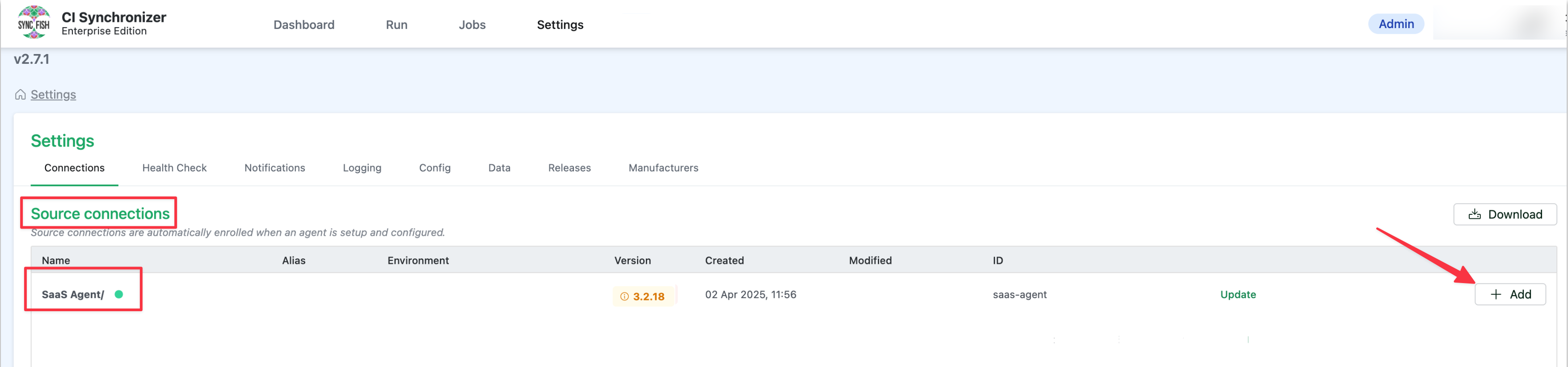The width and height of the screenshot is (1568, 367).
Task: Select Settings in the top navigation
Action: point(560,24)
